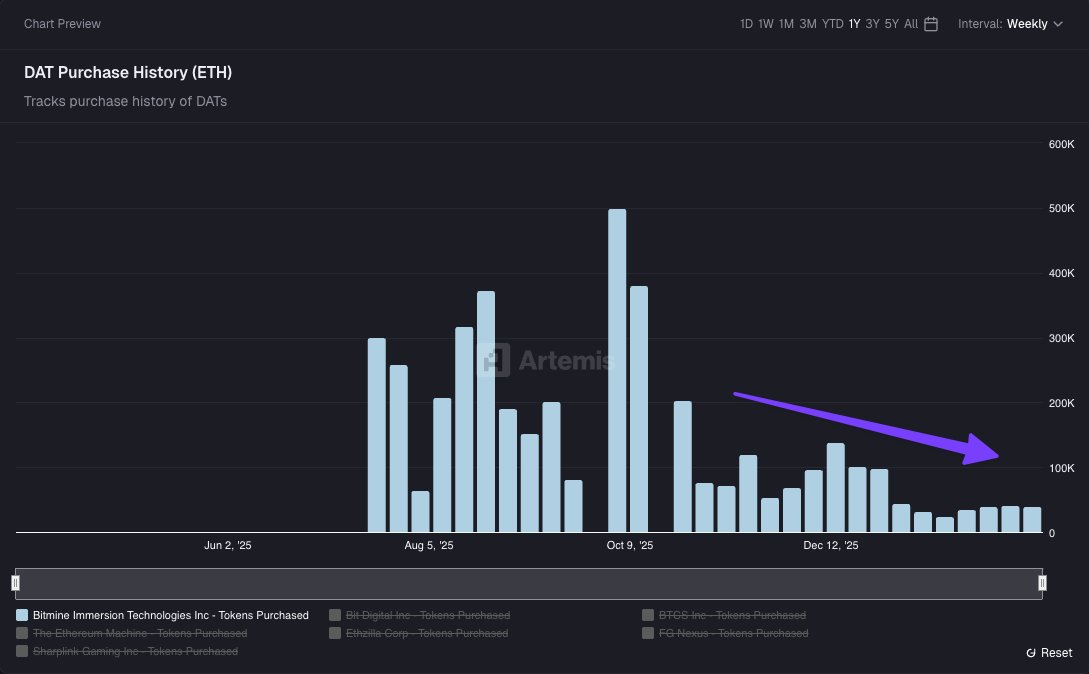Click the left range slider handle
Viewport: 1089px width, 674px height.
pyautogui.click(x=16, y=583)
